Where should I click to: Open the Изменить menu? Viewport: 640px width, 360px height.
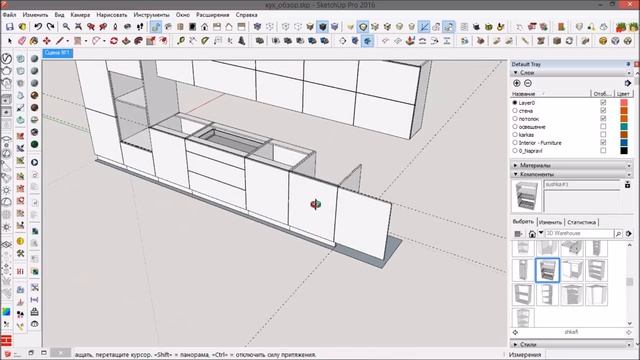click(36, 15)
